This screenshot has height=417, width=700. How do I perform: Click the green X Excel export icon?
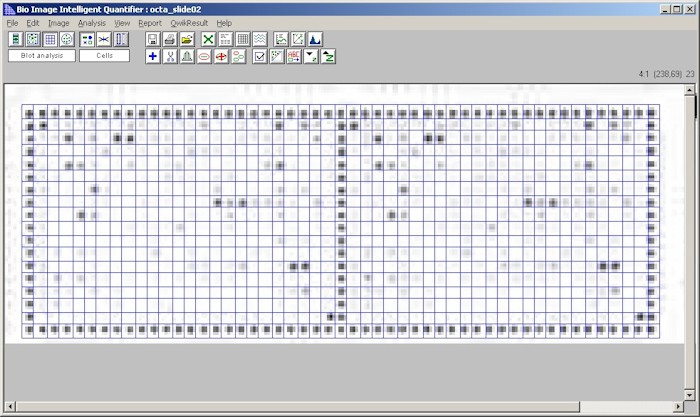[208, 39]
